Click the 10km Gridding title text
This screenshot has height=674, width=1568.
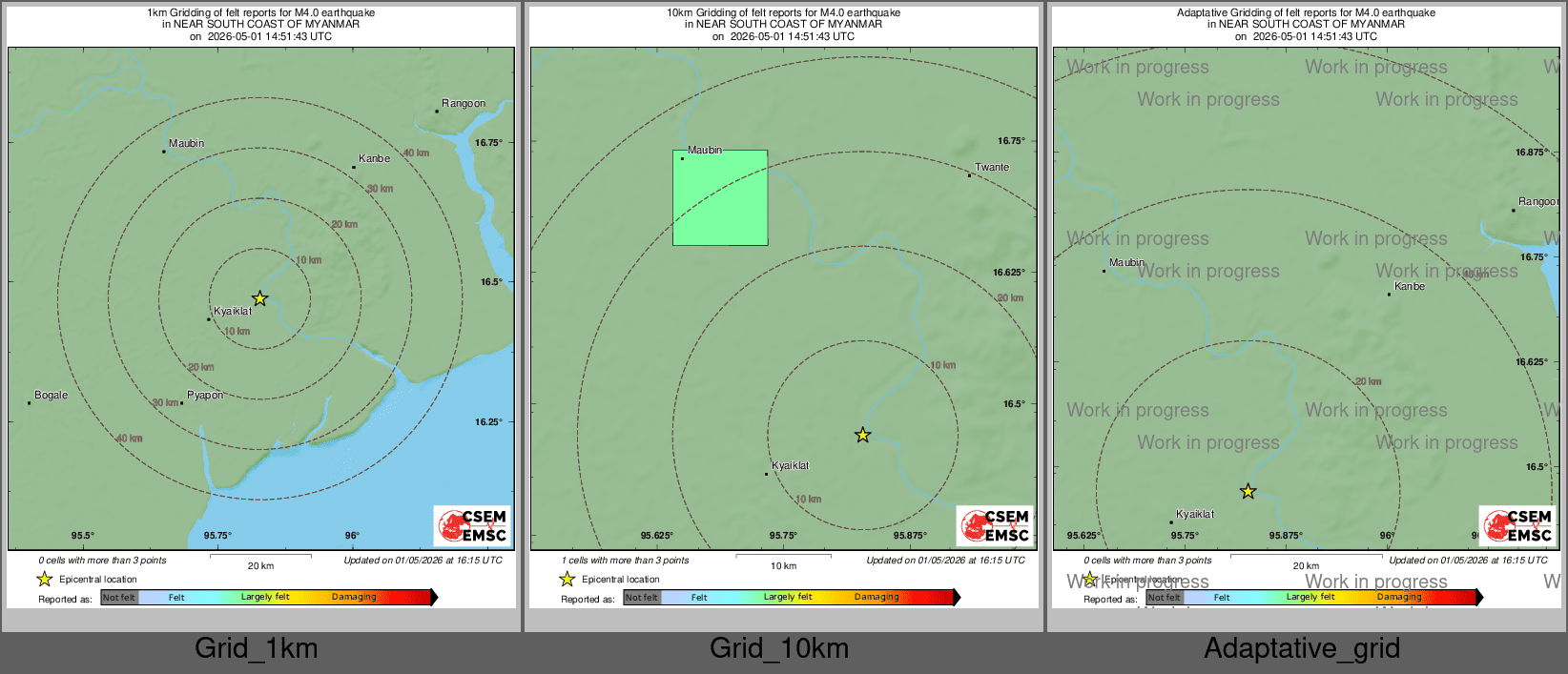click(x=784, y=25)
